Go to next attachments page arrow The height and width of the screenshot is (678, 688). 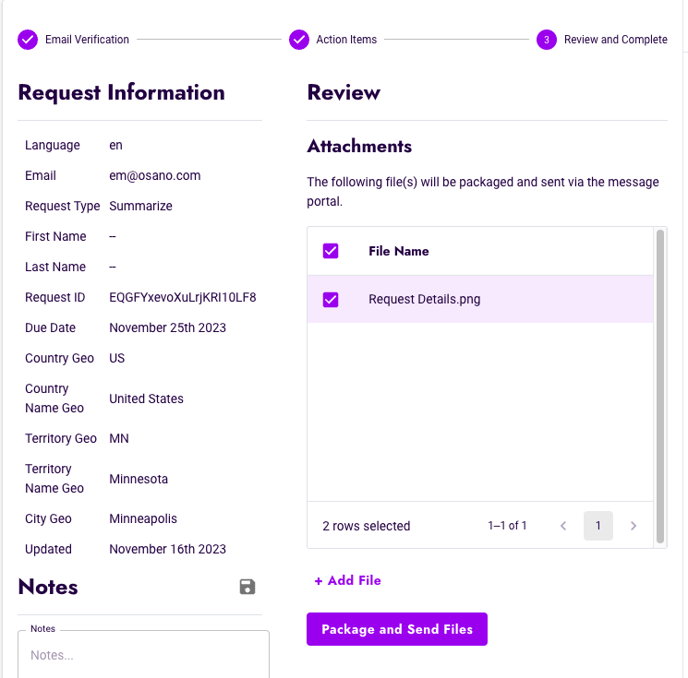tap(633, 526)
